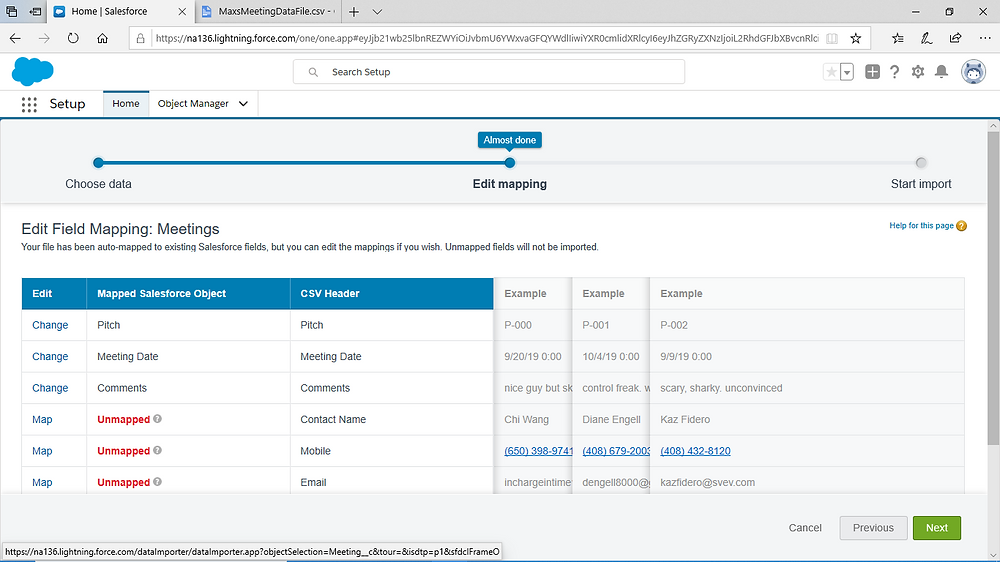Open the tab preview chevron
This screenshot has width=1000, height=562.
(377, 11)
